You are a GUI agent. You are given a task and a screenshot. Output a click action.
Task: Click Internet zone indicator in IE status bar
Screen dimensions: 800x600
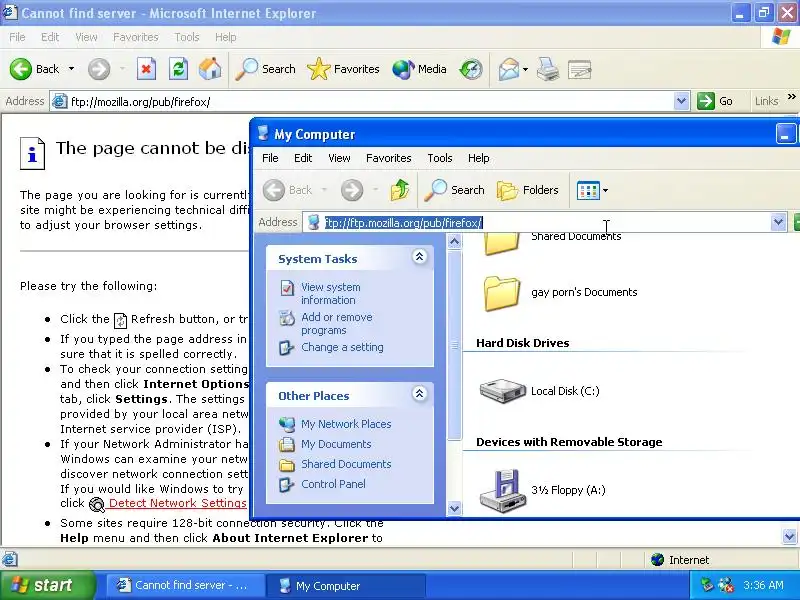680,560
